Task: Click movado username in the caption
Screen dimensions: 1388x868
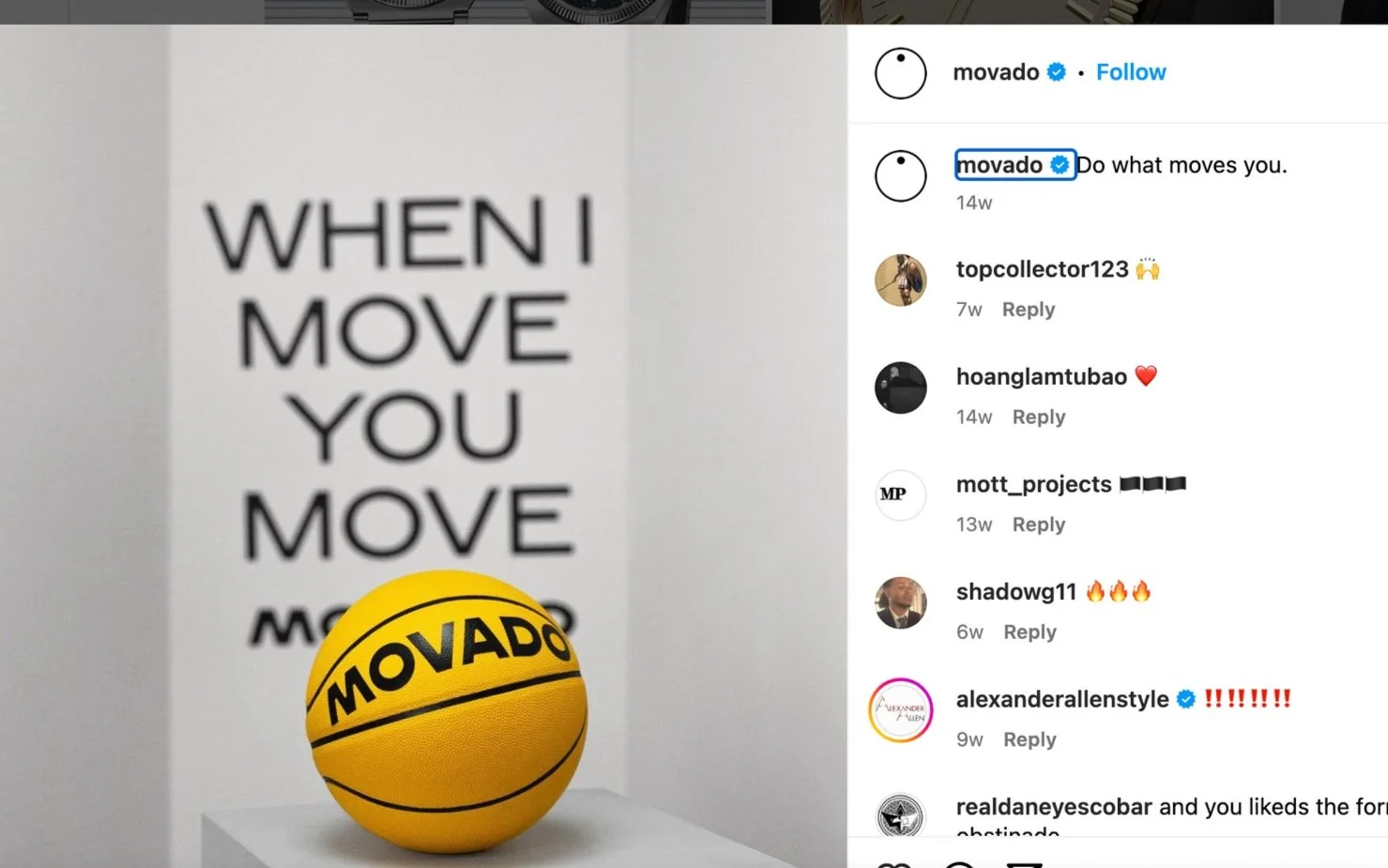Action: (999, 165)
